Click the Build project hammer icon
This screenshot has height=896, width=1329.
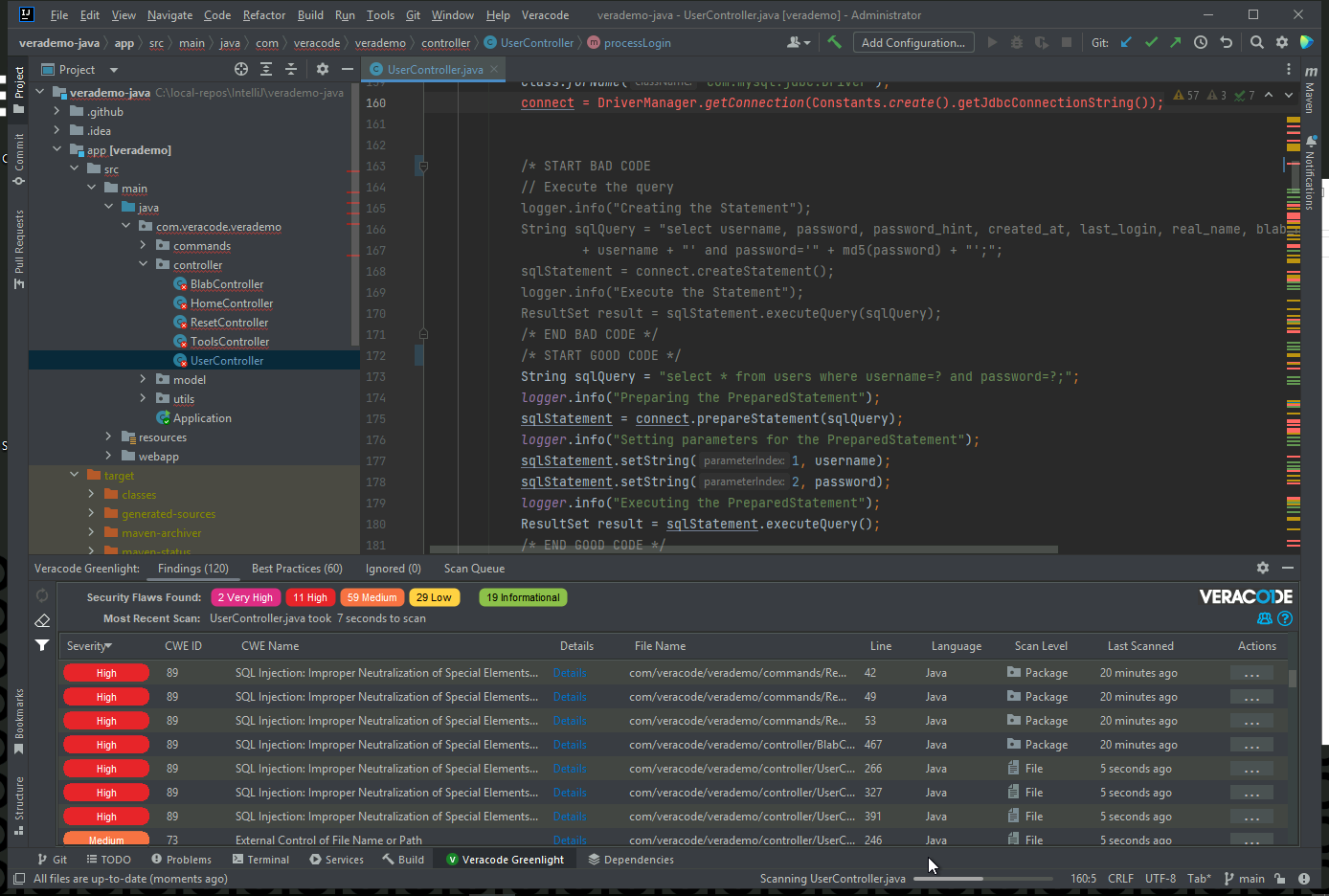835,42
